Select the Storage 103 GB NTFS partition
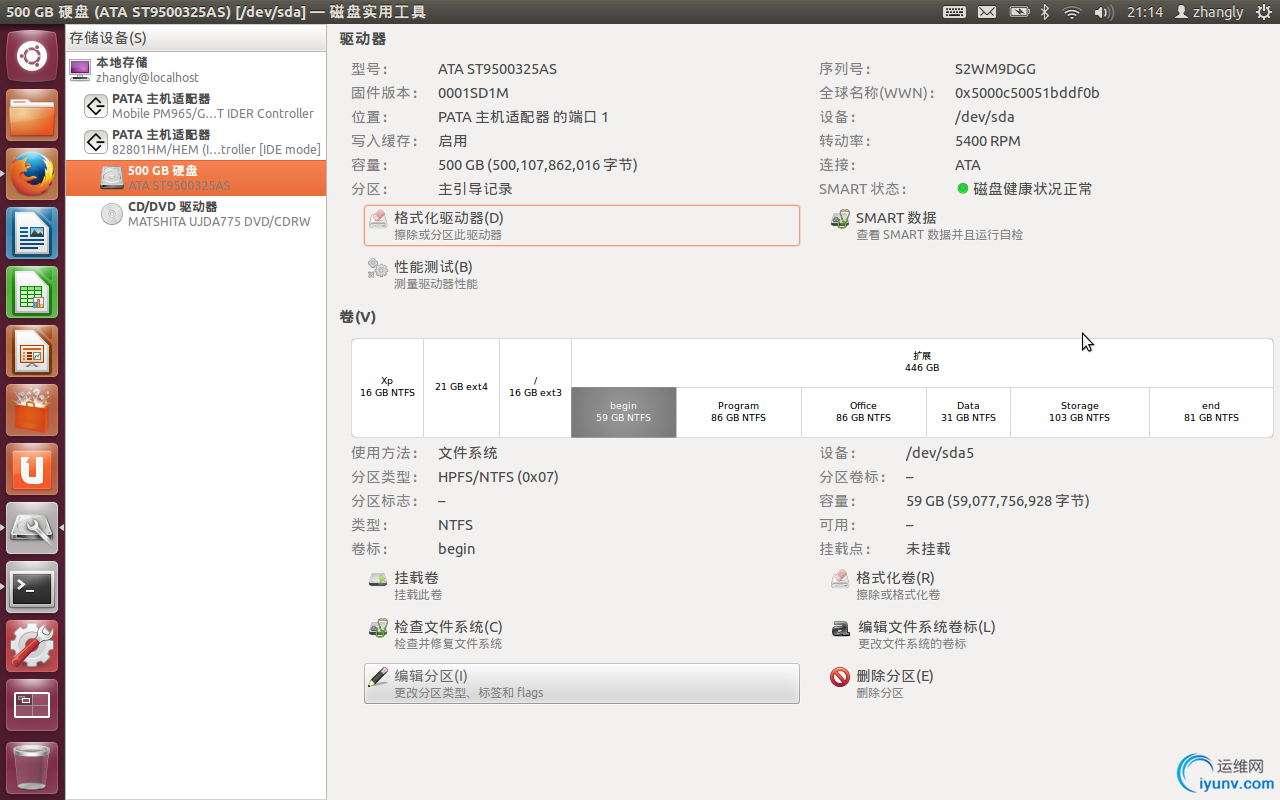 click(1080, 412)
